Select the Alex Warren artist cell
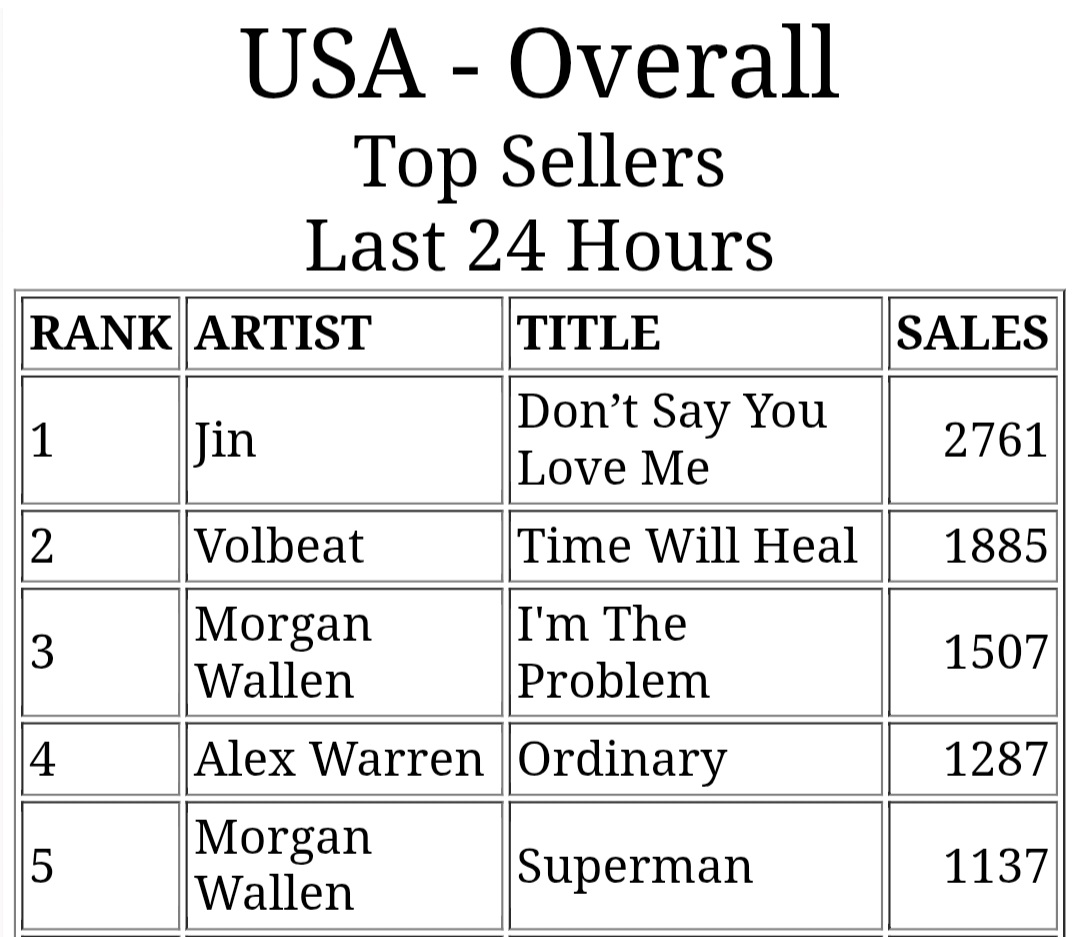1080x937 pixels. pos(344,759)
